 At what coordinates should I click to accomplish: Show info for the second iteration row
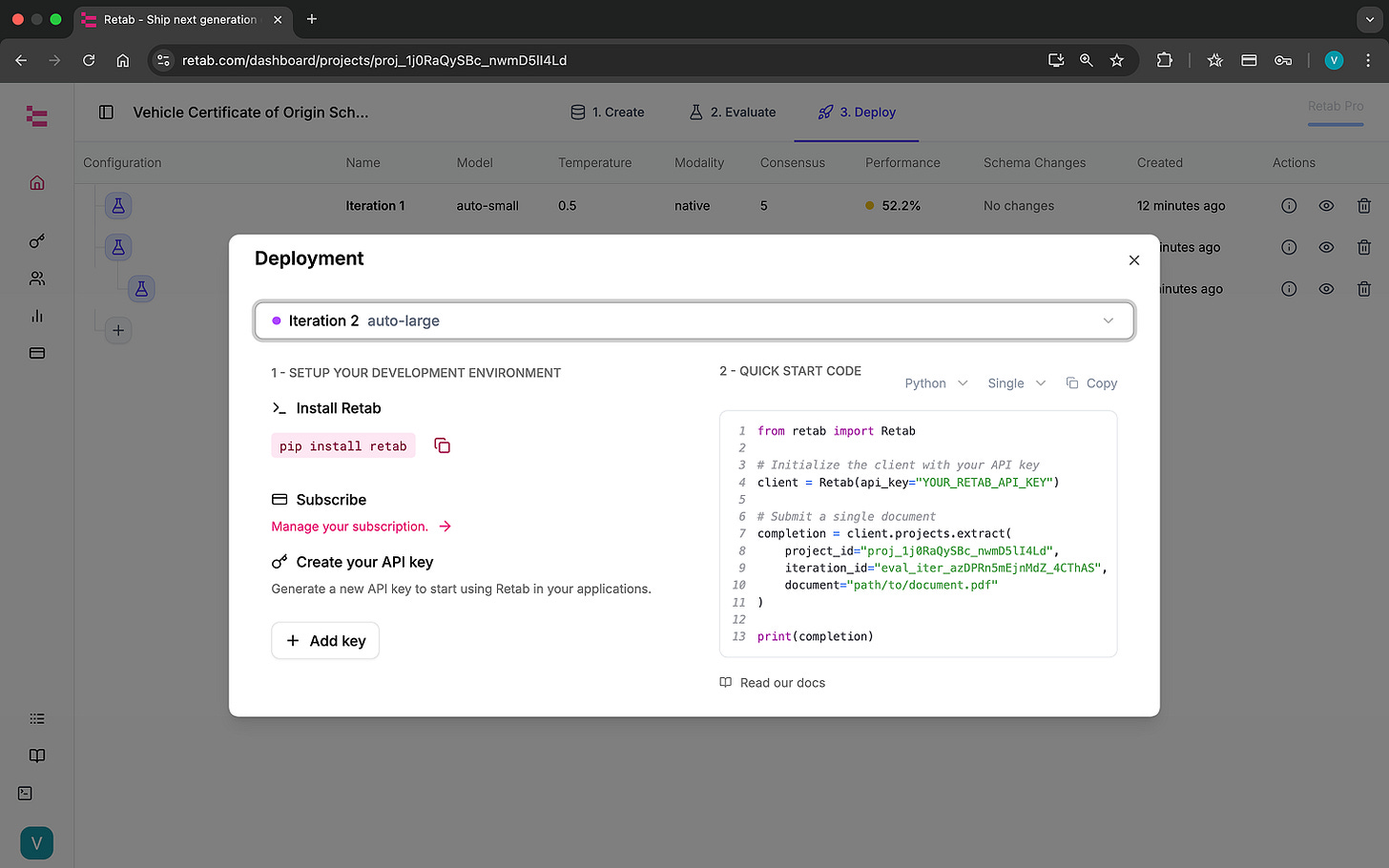[x=1289, y=247]
